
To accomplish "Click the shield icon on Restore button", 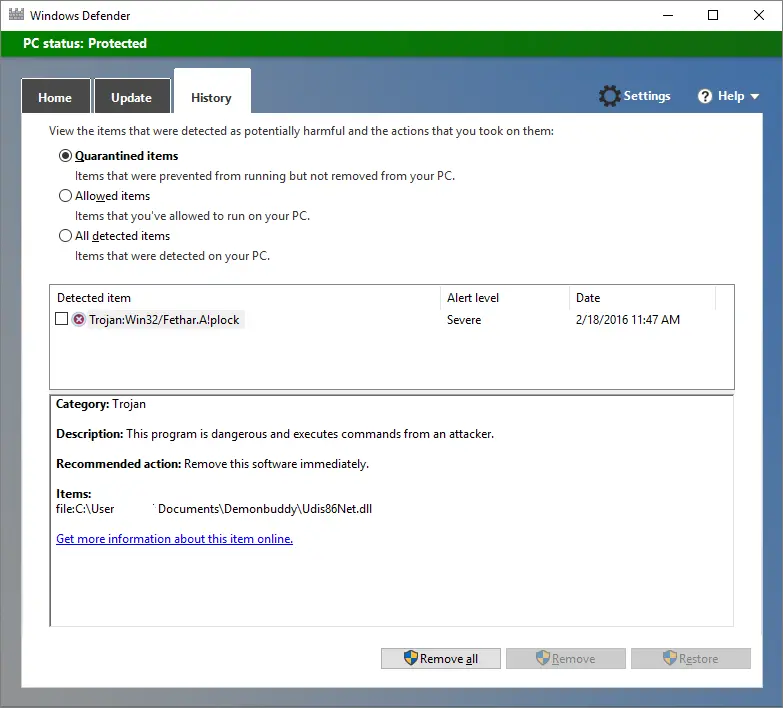I will (x=669, y=658).
